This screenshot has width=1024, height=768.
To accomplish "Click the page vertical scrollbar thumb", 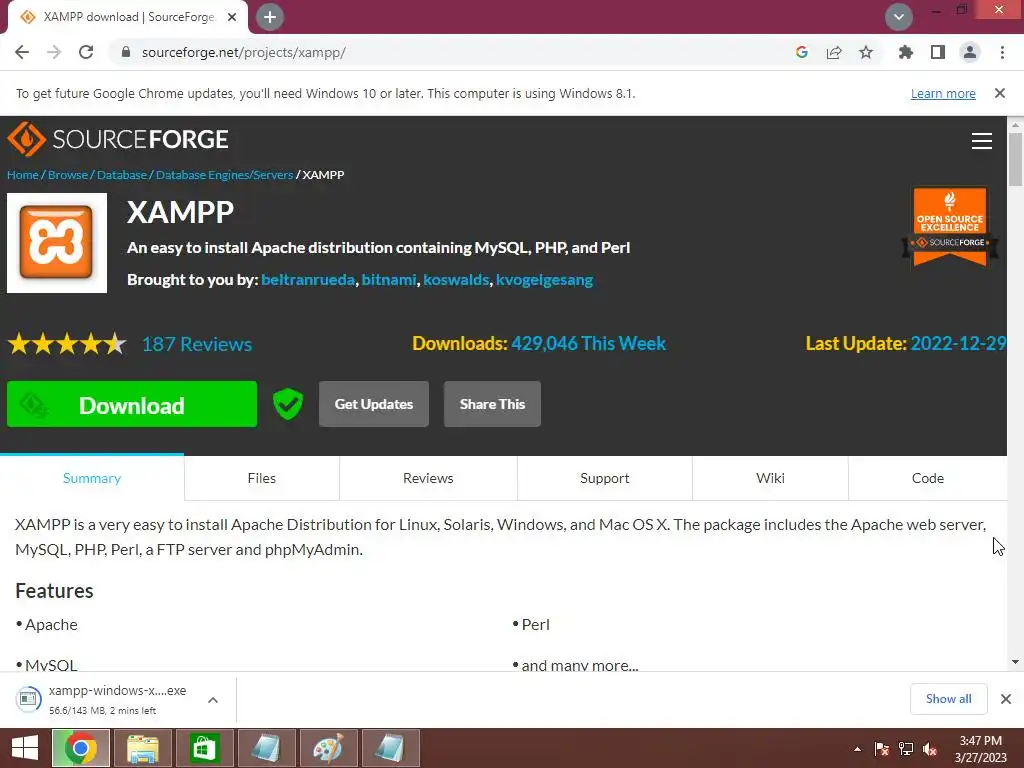I will [1015, 159].
